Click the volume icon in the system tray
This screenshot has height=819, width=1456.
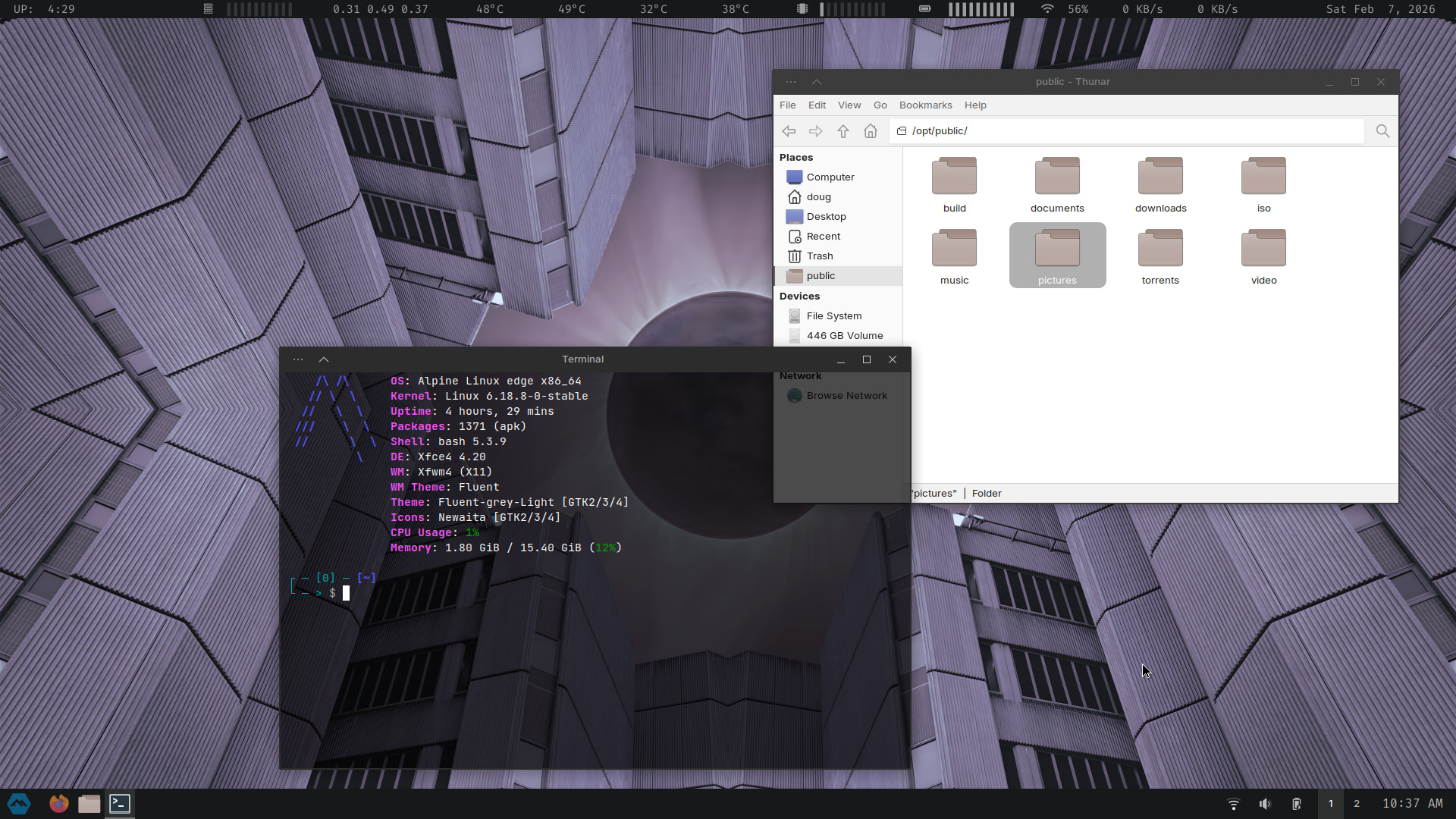pos(1265,804)
